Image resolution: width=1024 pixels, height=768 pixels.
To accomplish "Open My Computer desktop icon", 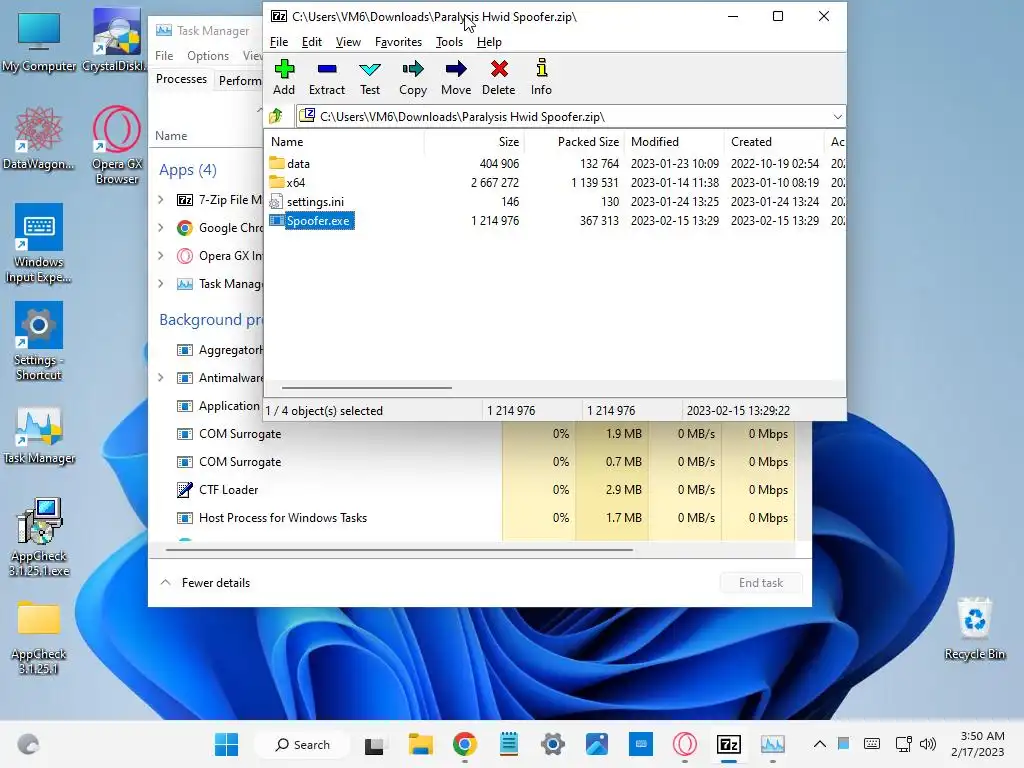I will point(39,42).
